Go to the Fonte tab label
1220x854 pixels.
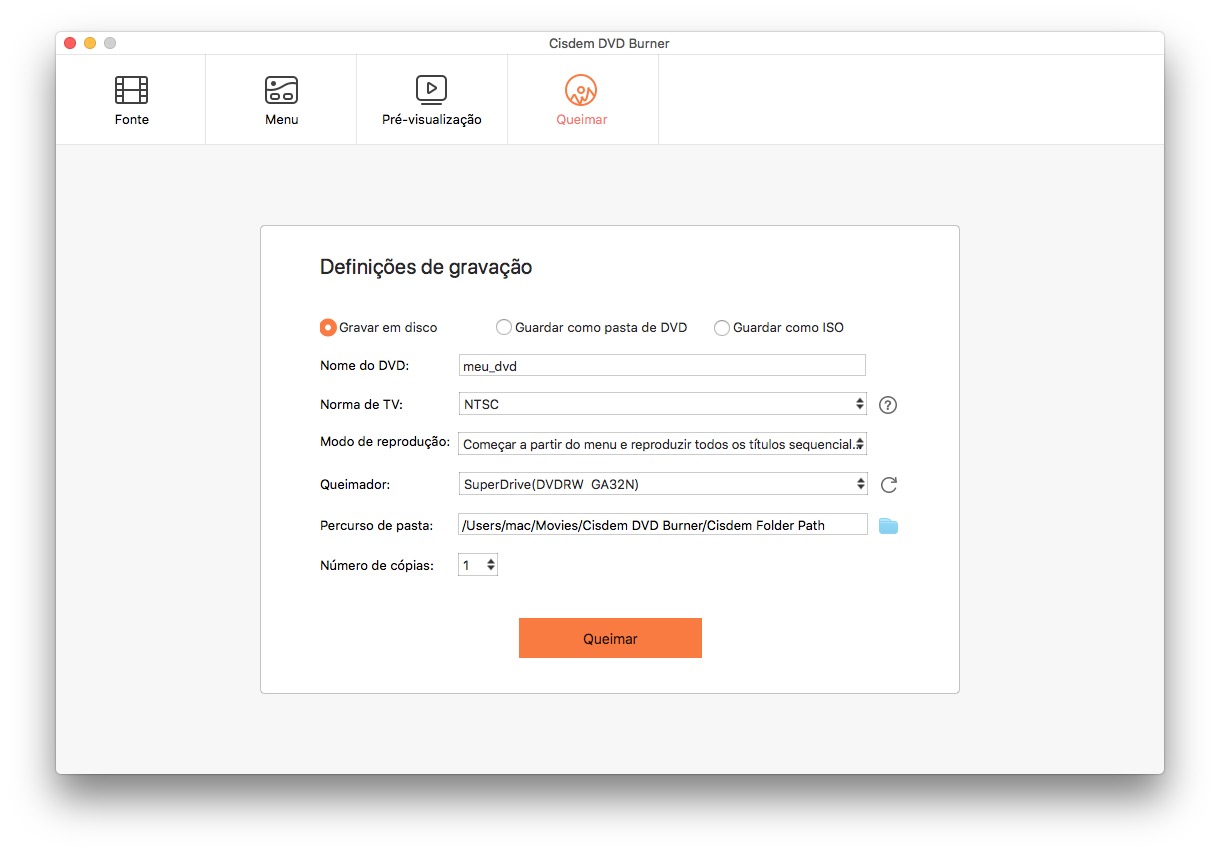(x=131, y=120)
